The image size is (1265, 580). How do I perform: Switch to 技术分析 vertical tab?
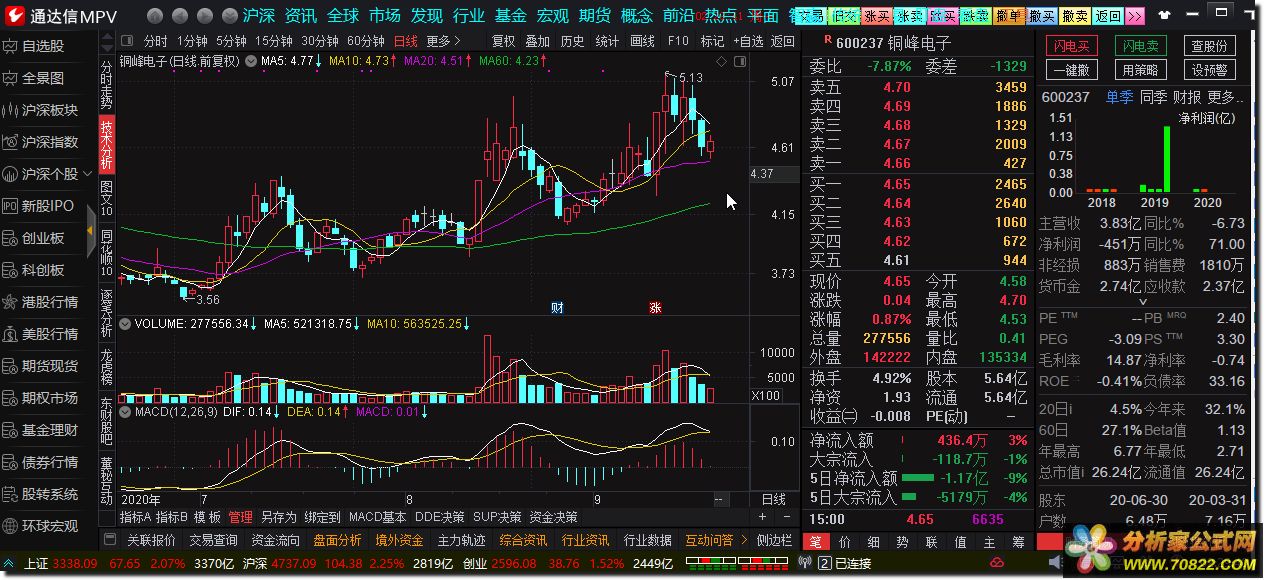107,145
